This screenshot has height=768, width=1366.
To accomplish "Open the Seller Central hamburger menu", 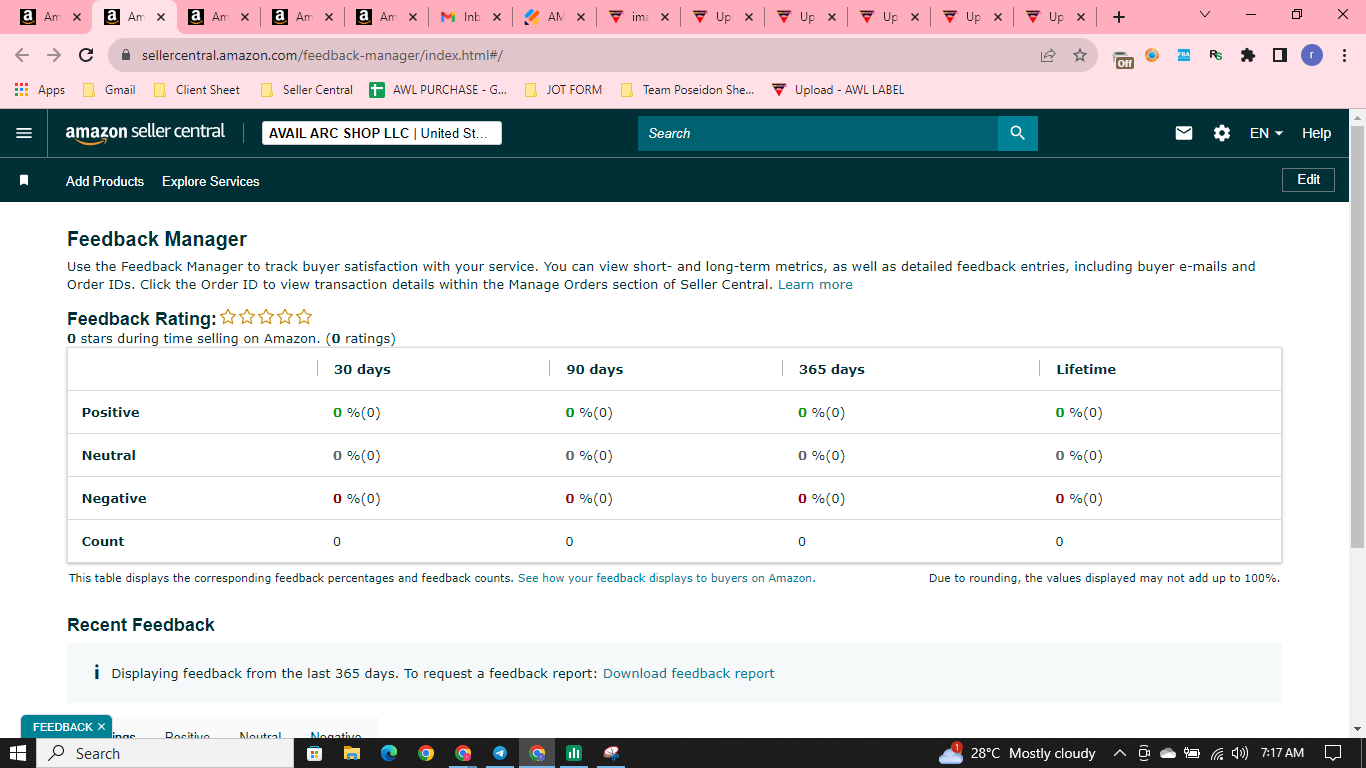I will 24,133.
